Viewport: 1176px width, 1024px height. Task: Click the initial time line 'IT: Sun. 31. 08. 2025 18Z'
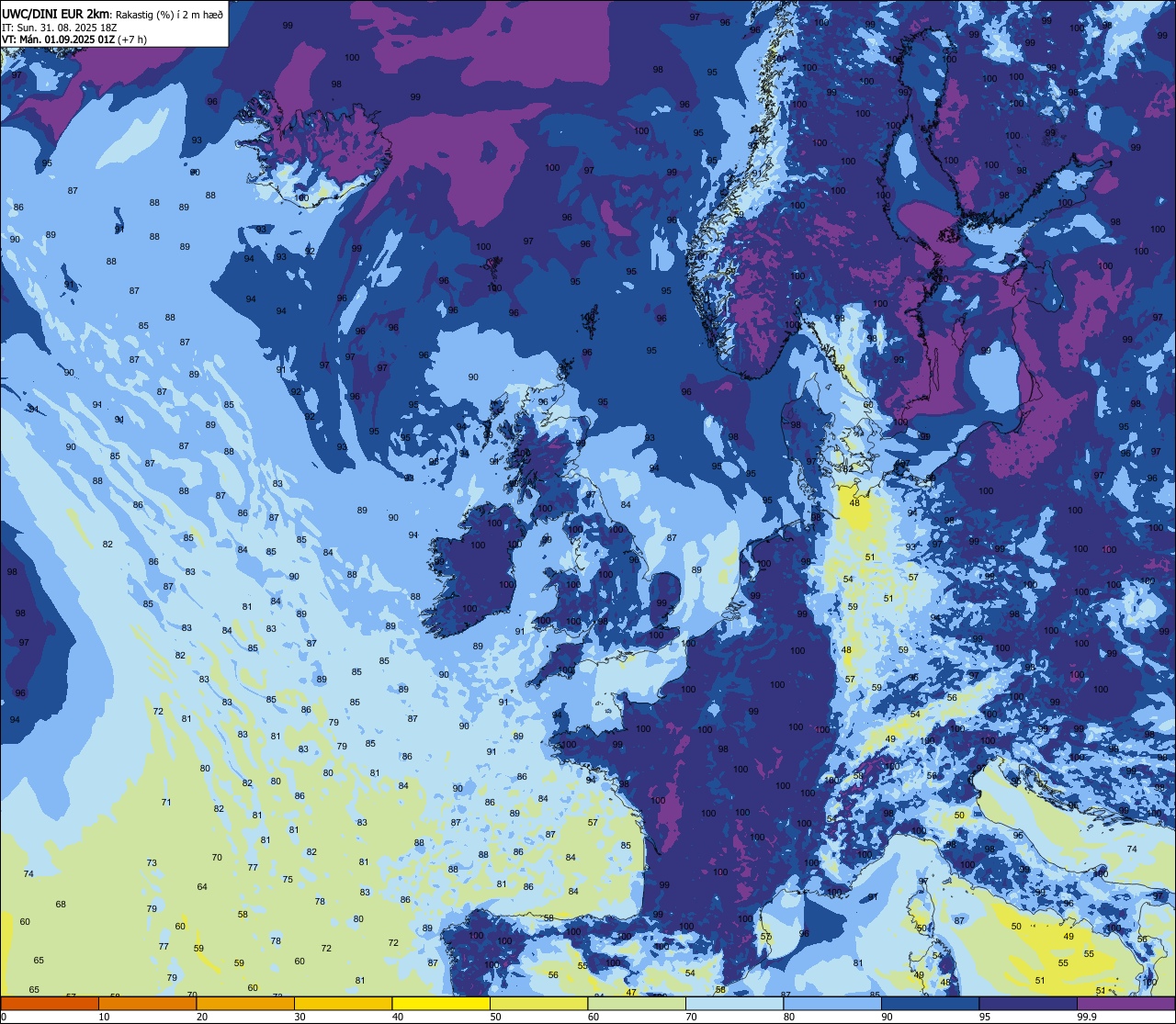[59, 28]
